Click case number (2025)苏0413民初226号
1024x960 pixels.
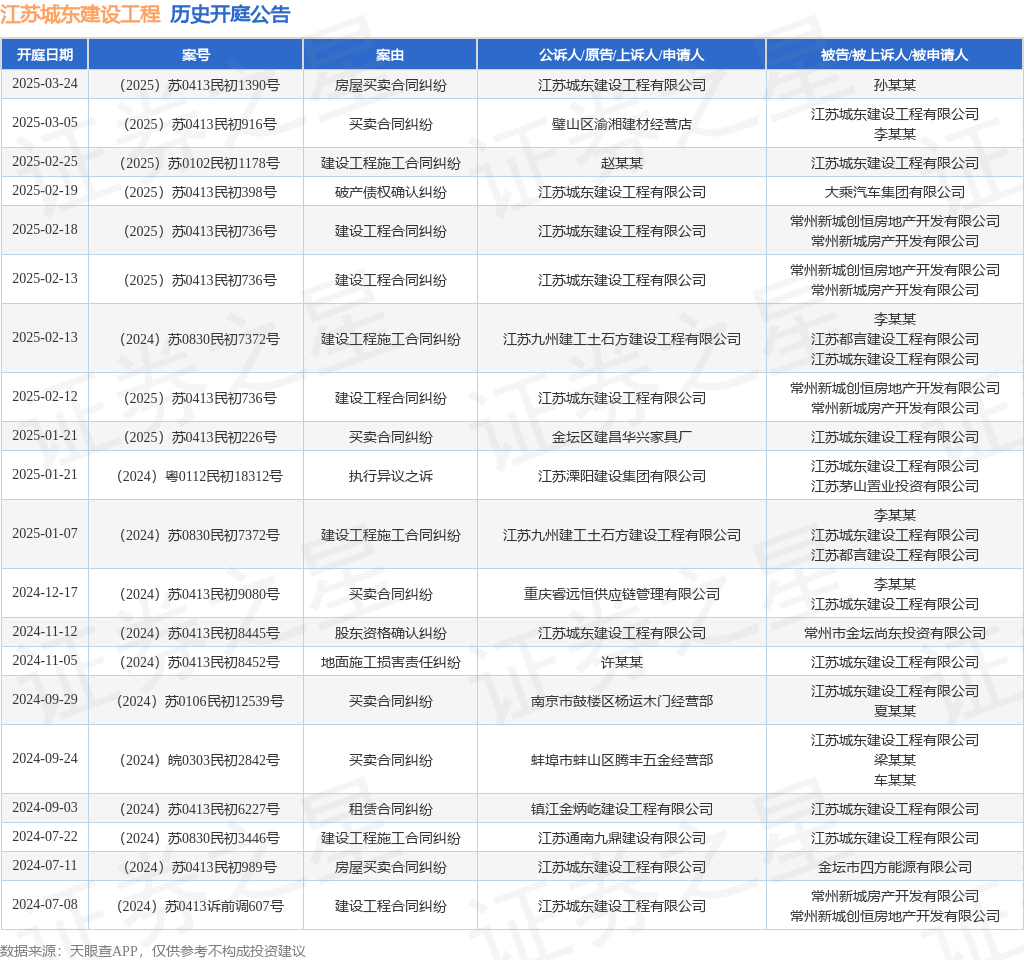point(199,438)
